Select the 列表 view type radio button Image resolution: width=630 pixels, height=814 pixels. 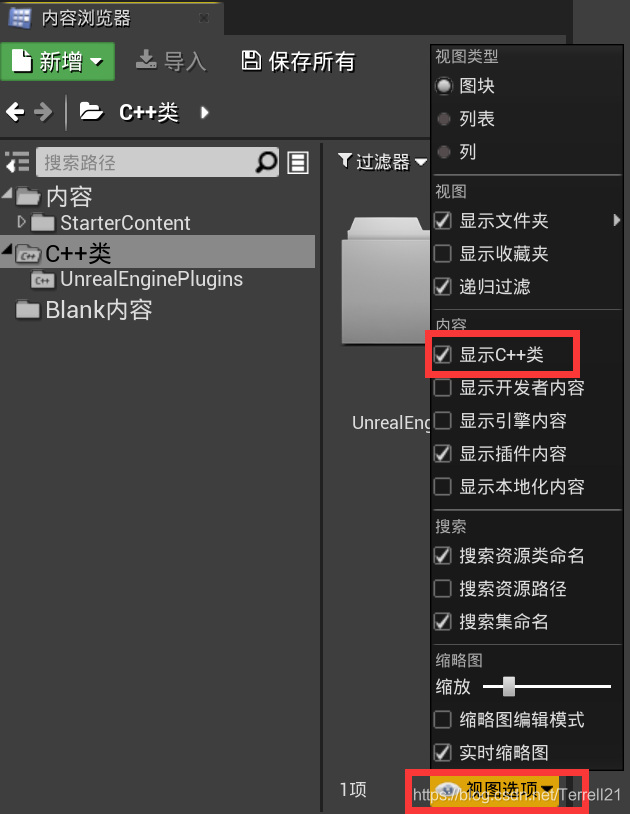pos(444,119)
